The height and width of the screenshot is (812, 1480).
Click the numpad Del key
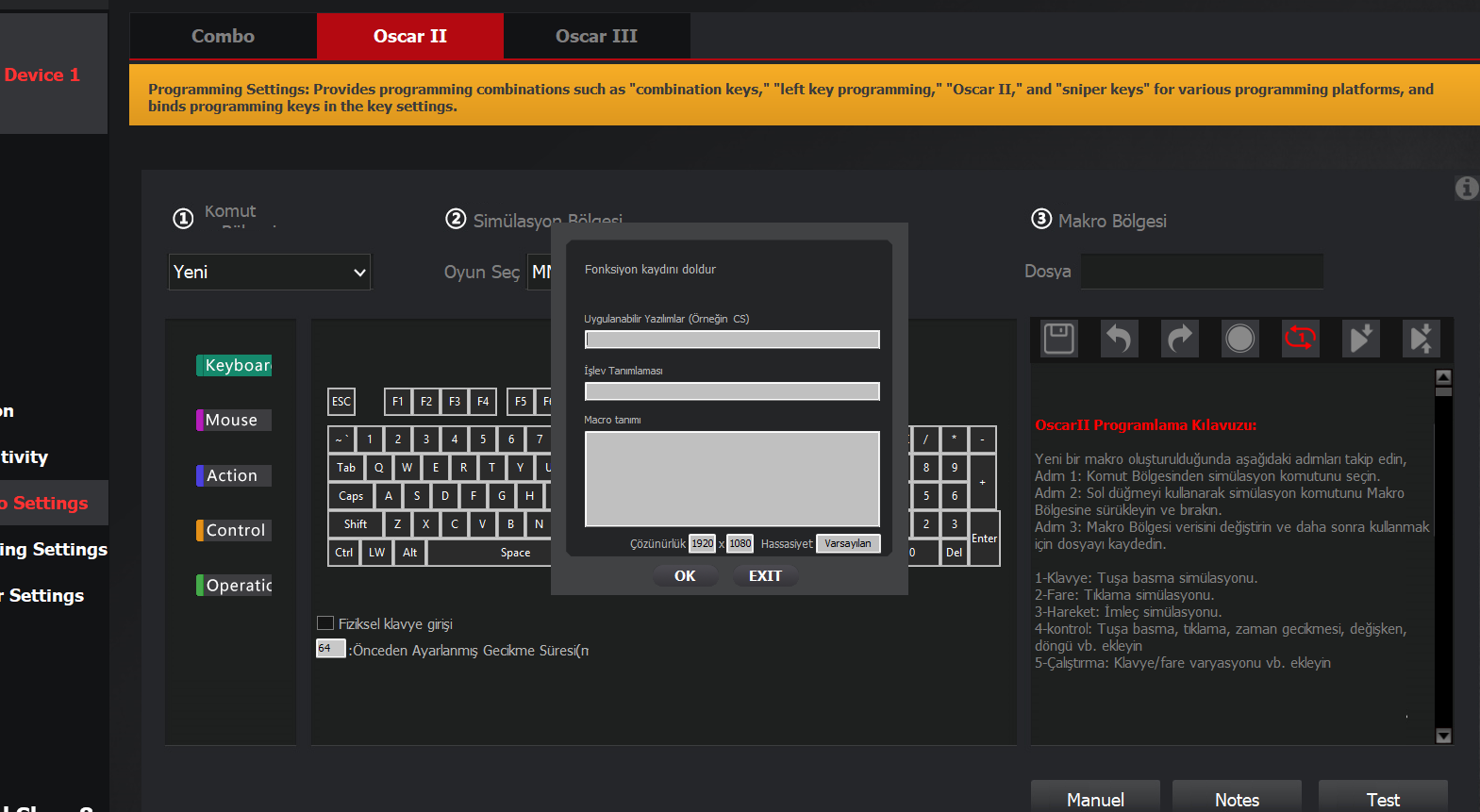(x=955, y=553)
